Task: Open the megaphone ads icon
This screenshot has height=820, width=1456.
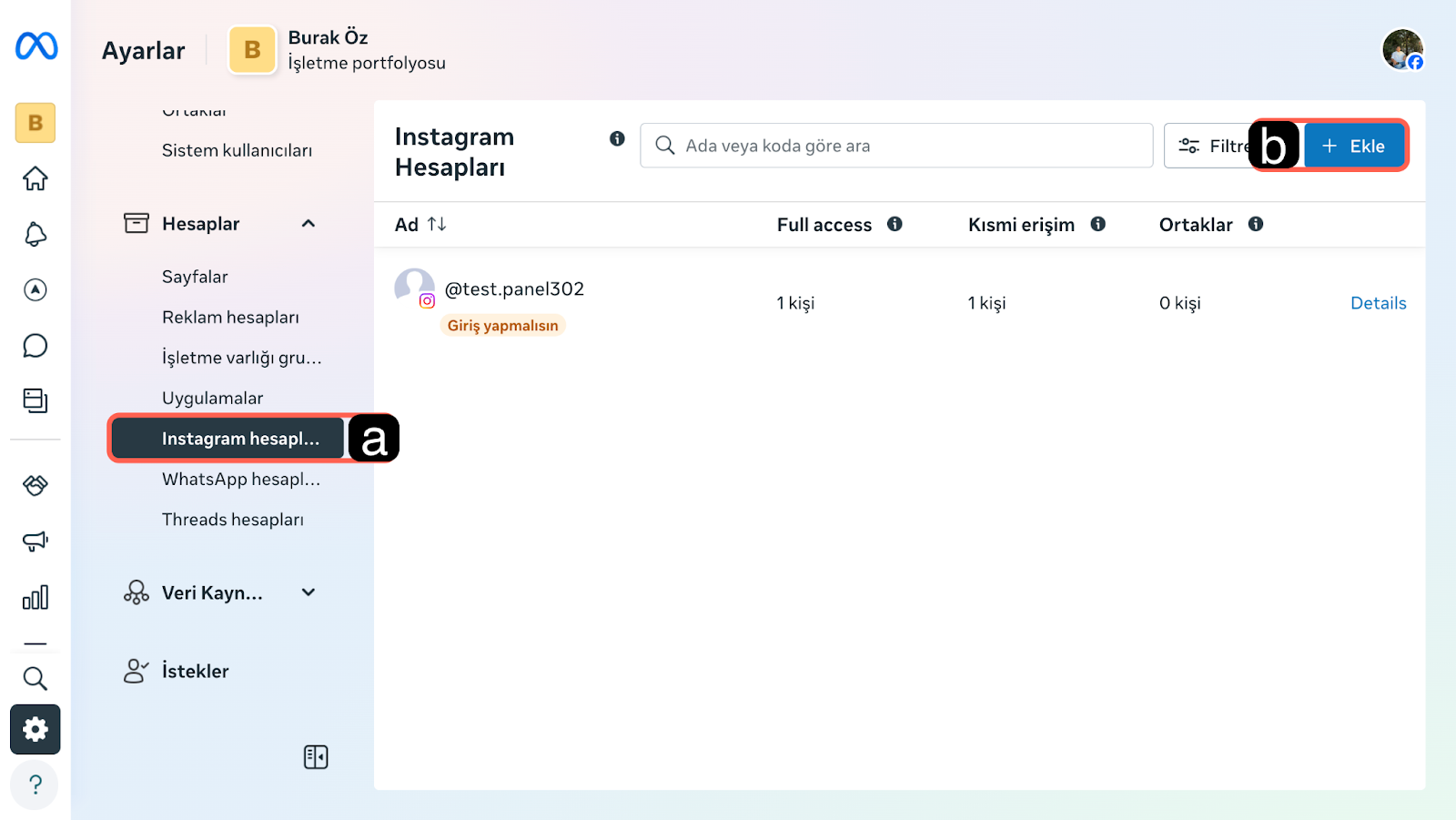Action: pos(35,542)
